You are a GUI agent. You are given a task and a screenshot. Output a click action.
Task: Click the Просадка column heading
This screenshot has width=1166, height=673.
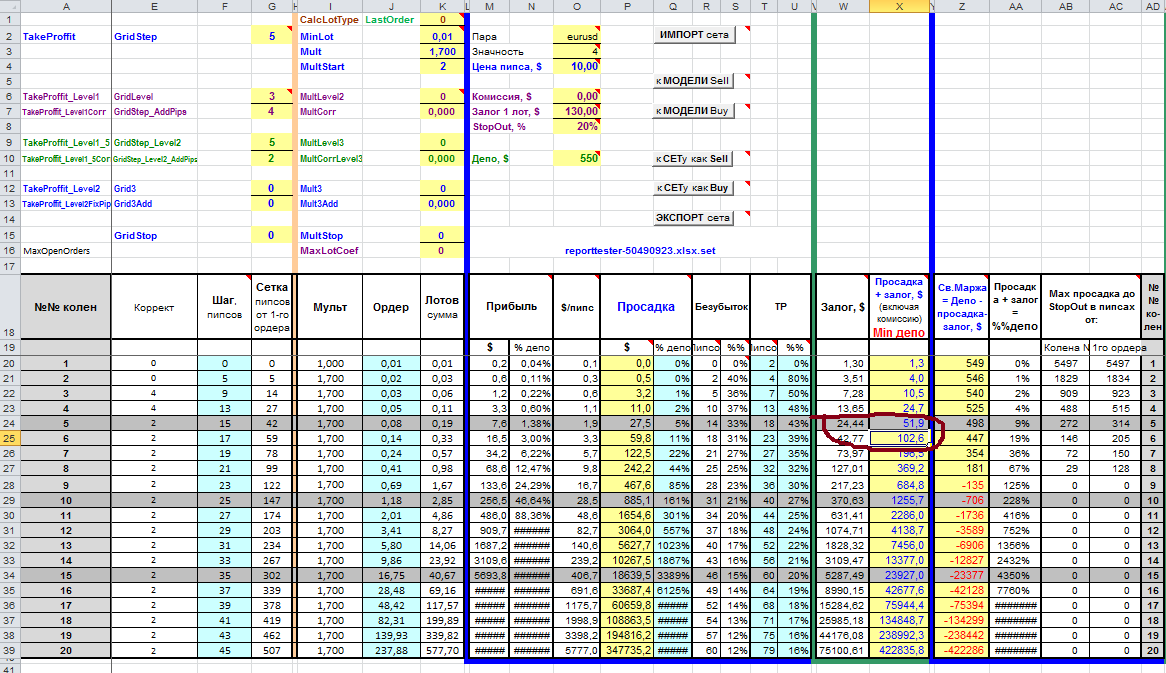pyautogui.click(x=645, y=306)
